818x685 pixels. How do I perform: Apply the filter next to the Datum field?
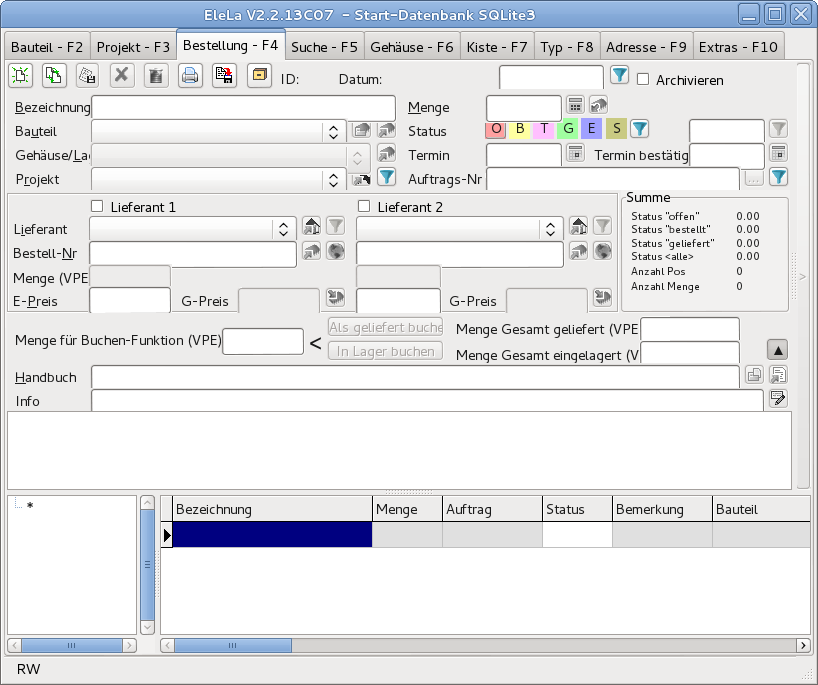pos(619,76)
